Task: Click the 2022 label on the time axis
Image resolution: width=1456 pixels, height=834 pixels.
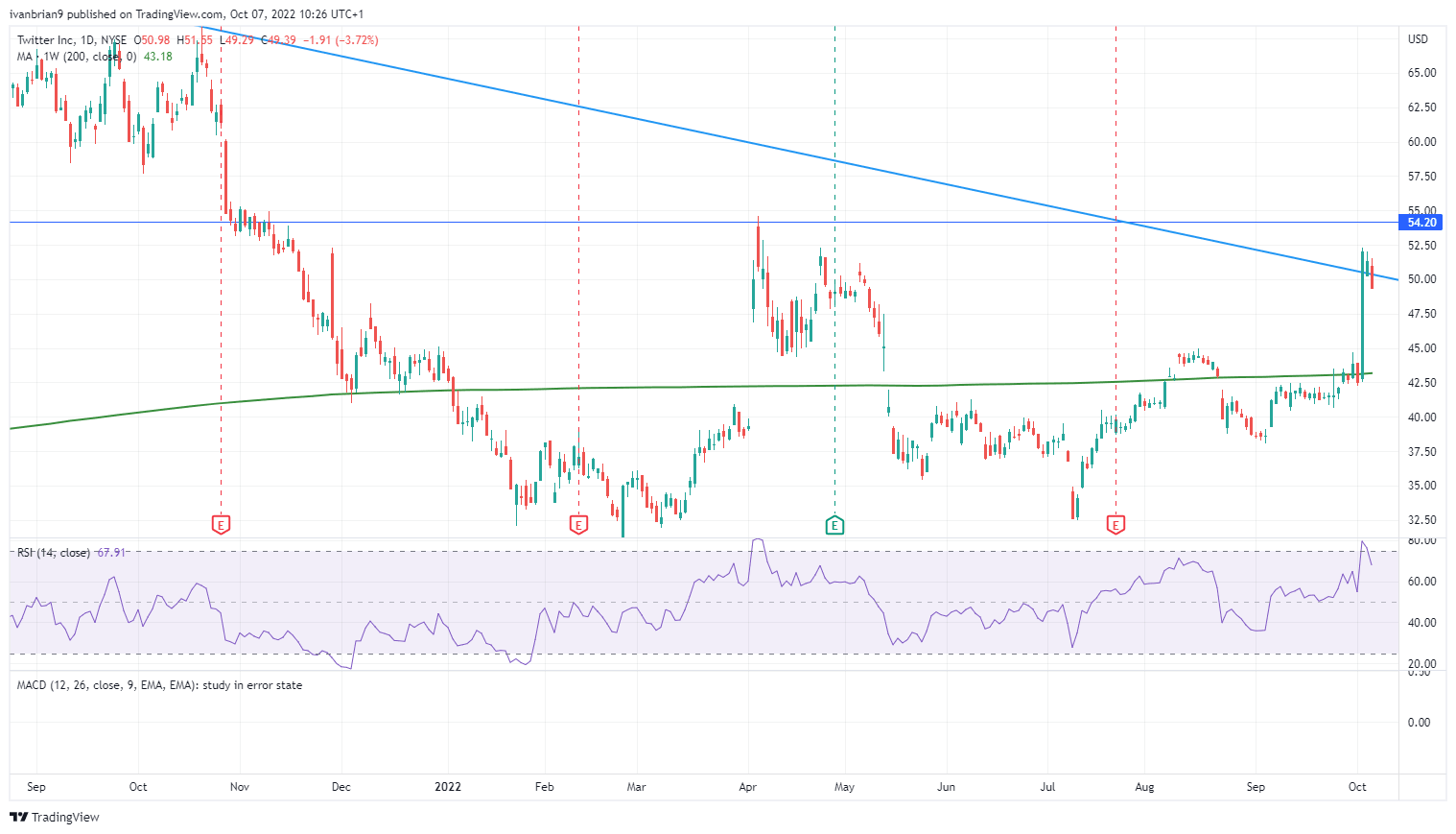Action: click(x=448, y=787)
